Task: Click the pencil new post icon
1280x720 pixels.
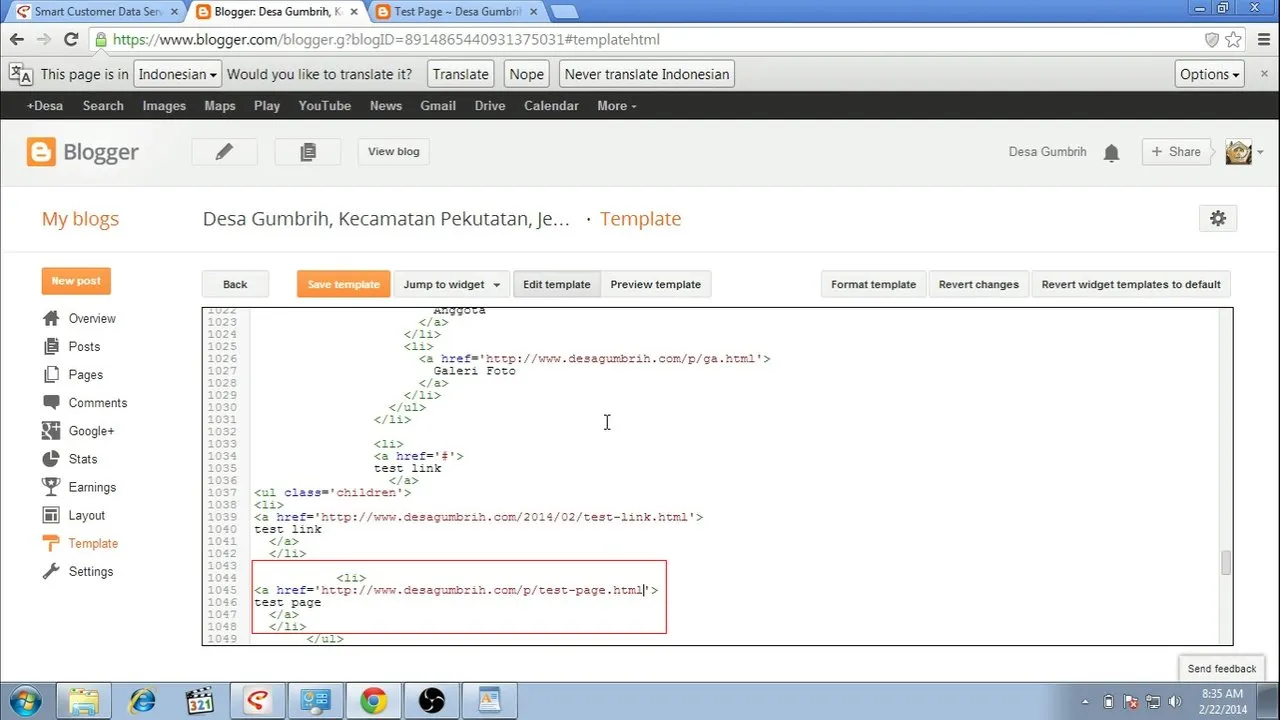Action: tap(224, 151)
